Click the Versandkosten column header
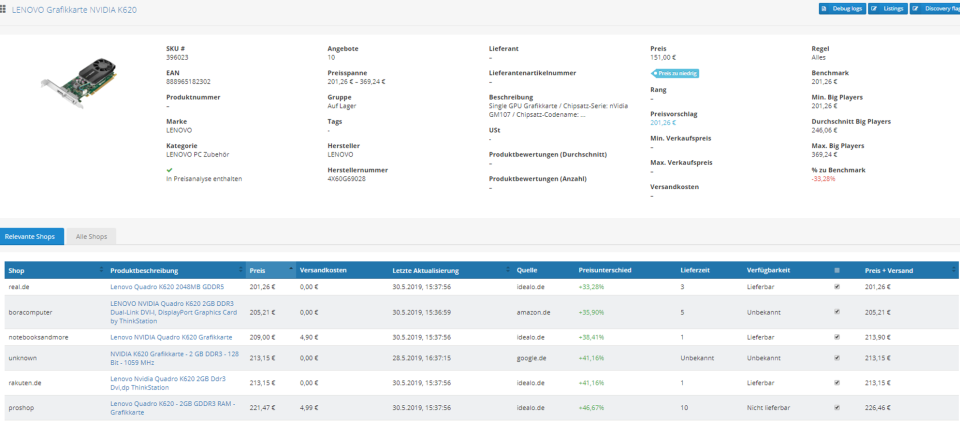Viewport: 960px width, 421px height. tap(323, 270)
